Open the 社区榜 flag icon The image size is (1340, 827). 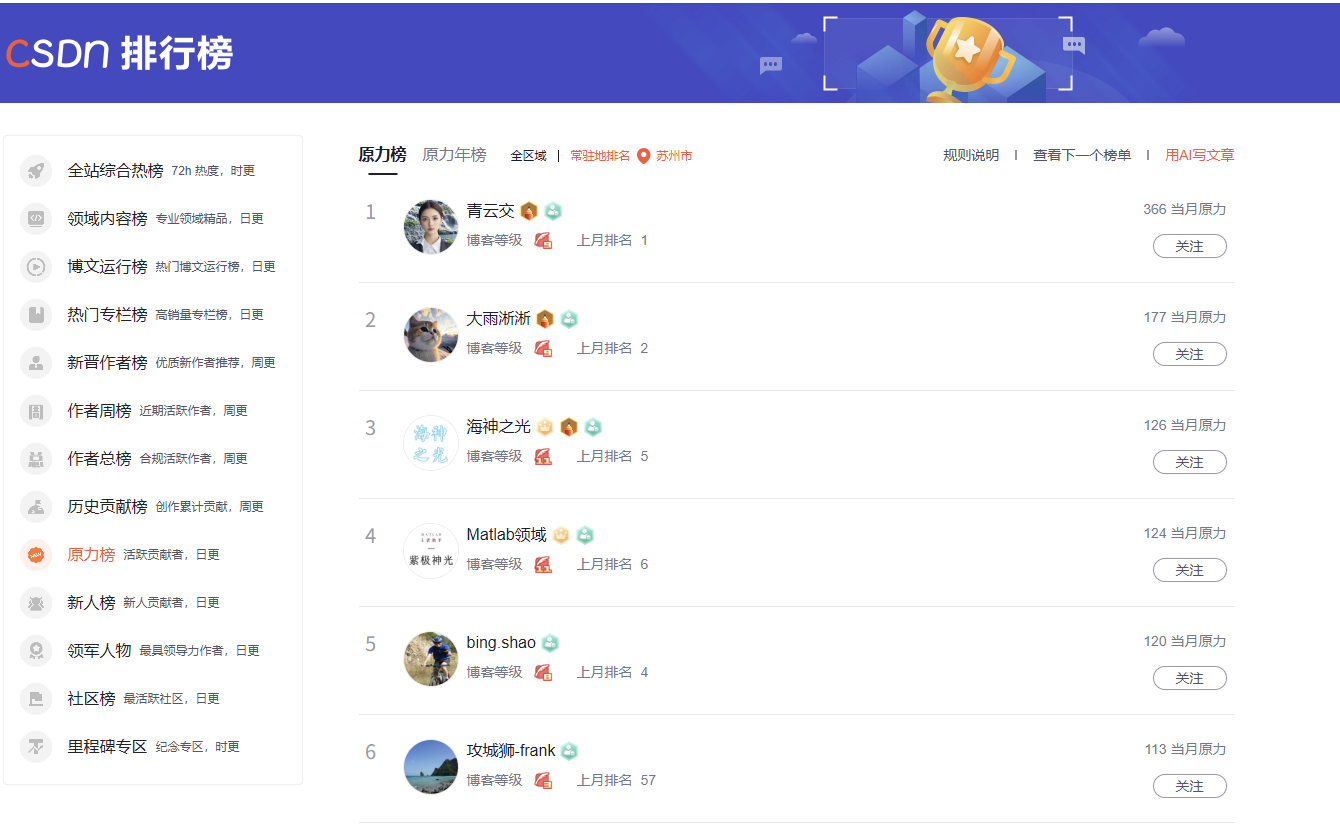36,699
